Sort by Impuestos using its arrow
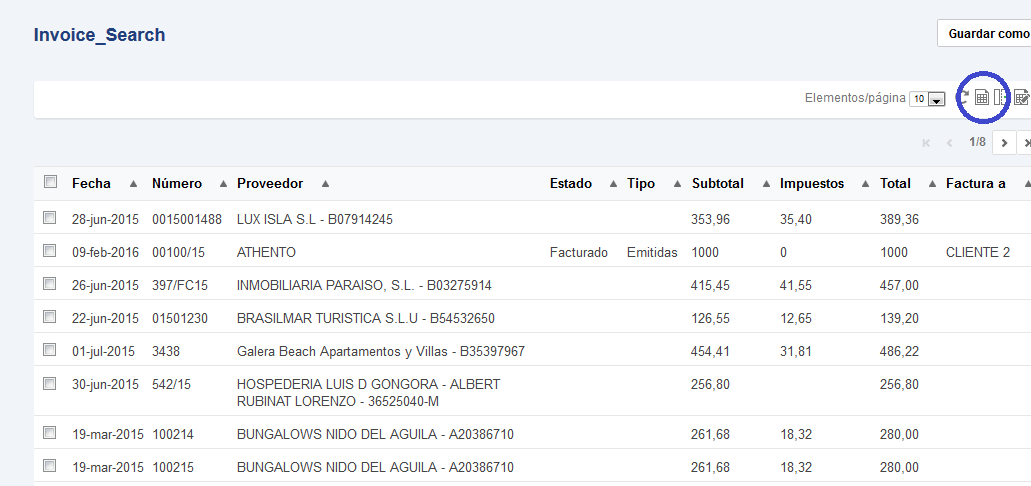 [x=865, y=184]
